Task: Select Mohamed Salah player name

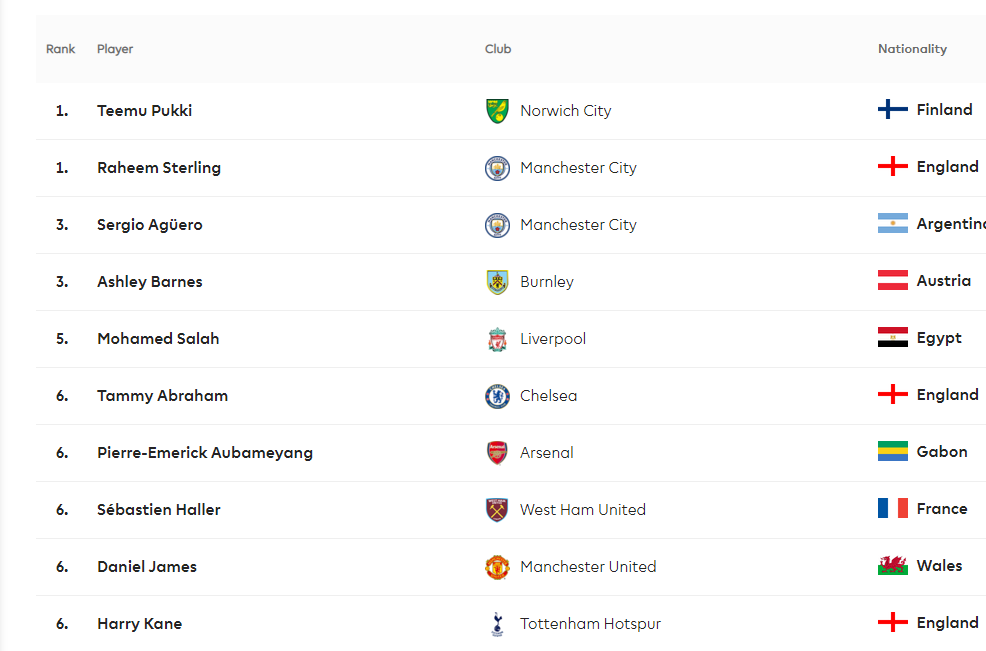Action: tap(158, 339)
